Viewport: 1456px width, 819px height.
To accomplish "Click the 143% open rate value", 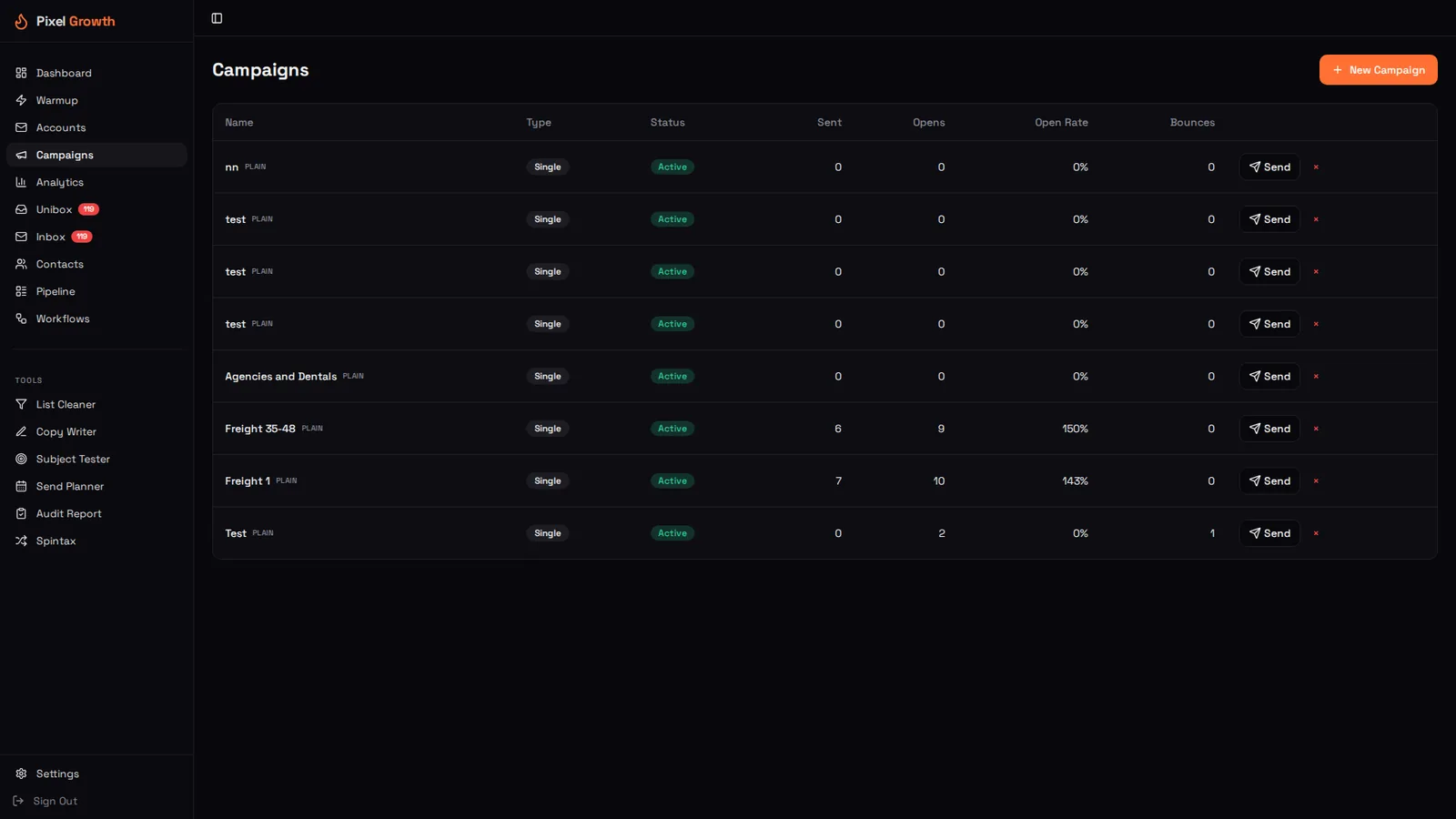I will point(1075,480).
